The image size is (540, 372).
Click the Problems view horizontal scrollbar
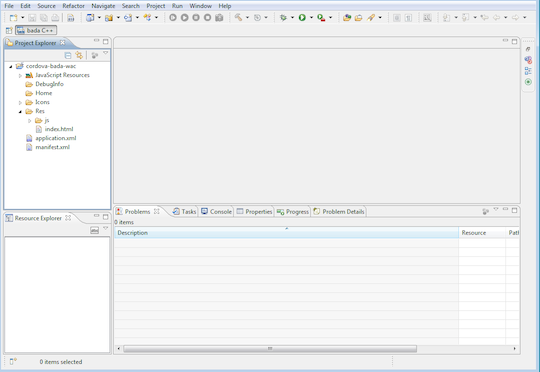coord(270,349)
